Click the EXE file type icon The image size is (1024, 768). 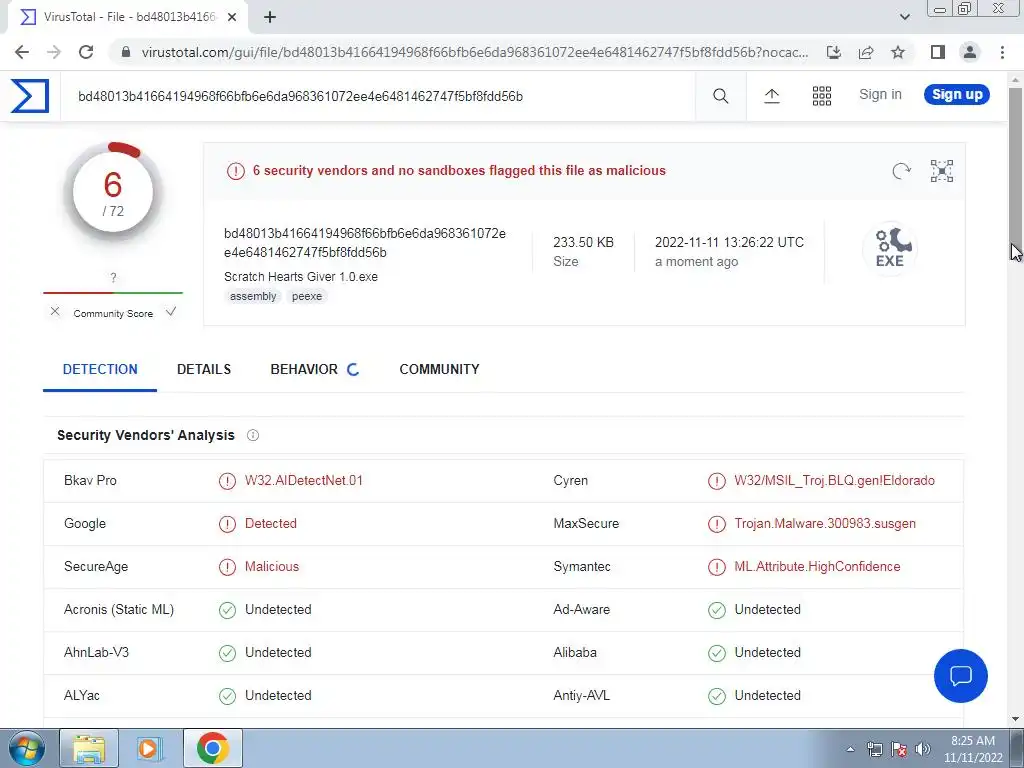click(x=890, y=248)
